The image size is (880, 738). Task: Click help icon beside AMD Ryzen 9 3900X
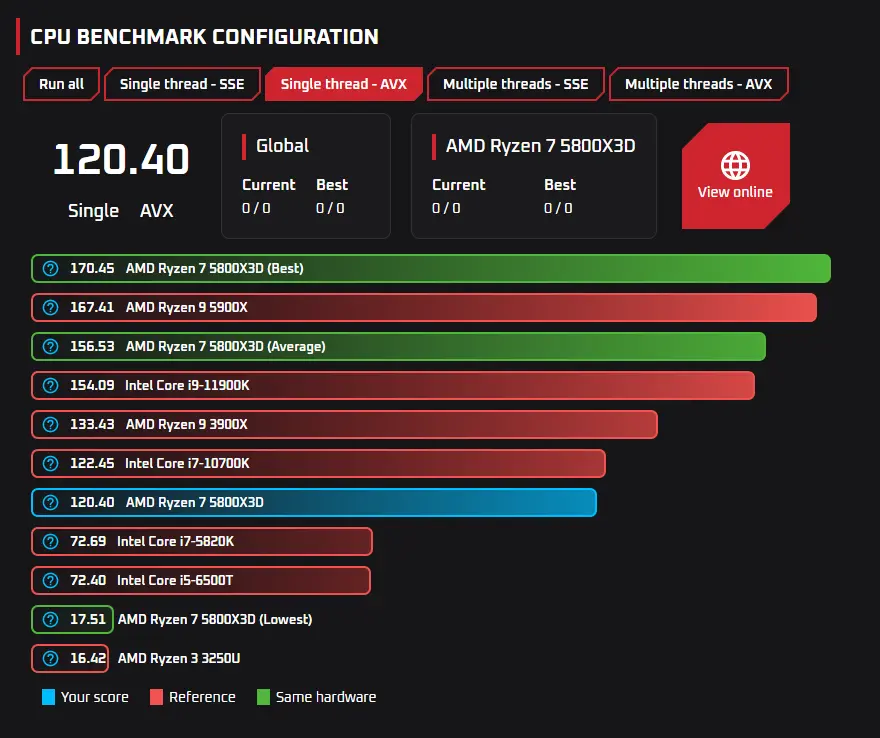point(51,424)
